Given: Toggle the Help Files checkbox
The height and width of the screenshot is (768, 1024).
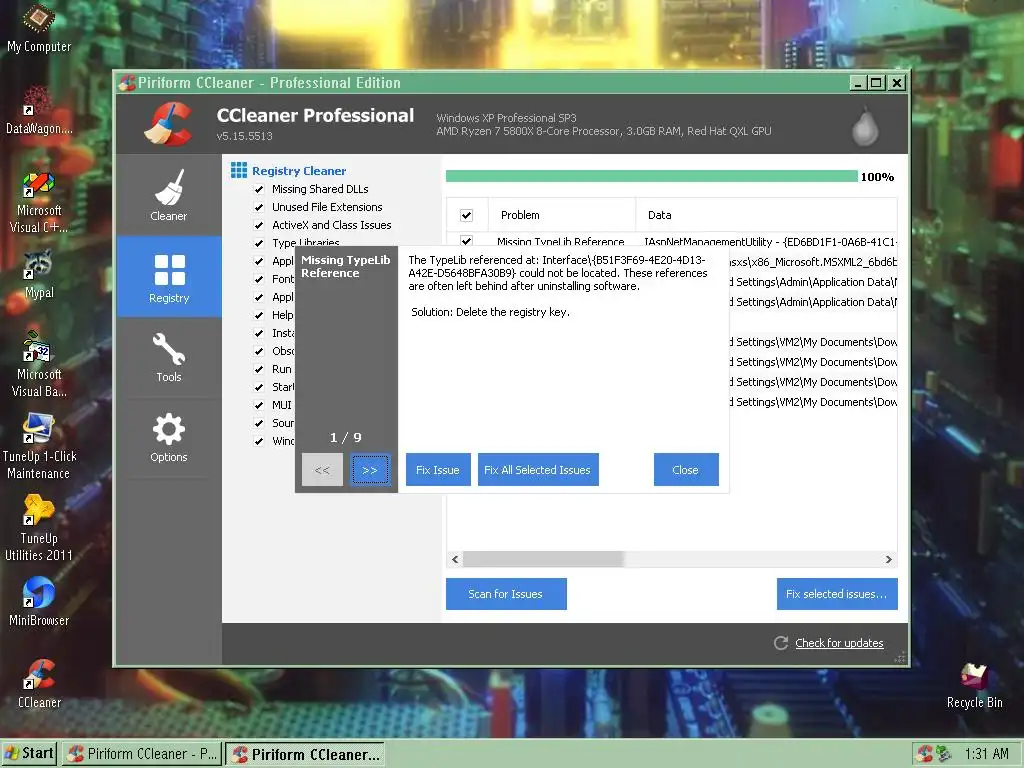Looking at the screenshot, I should click(x=259, y=315).
